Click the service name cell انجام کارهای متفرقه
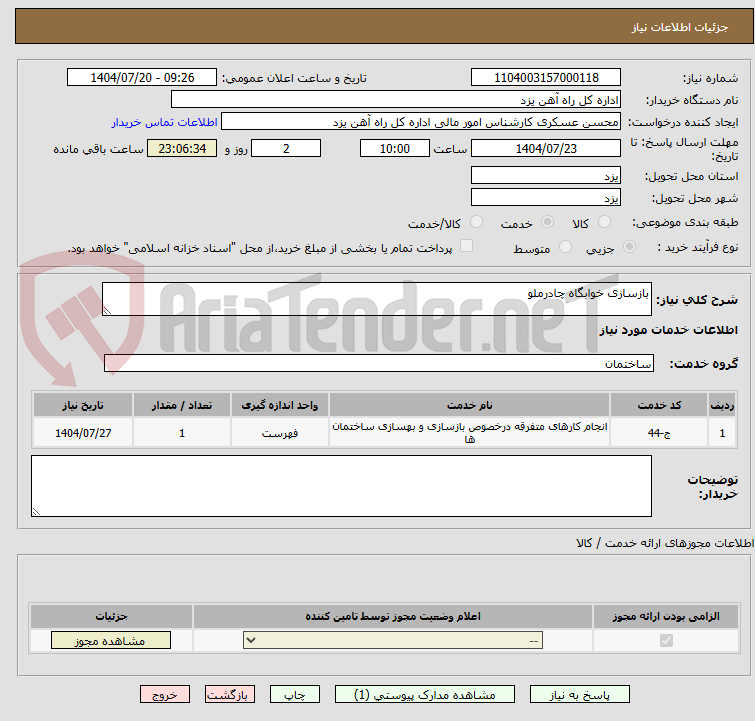 [x=469, y=433]
